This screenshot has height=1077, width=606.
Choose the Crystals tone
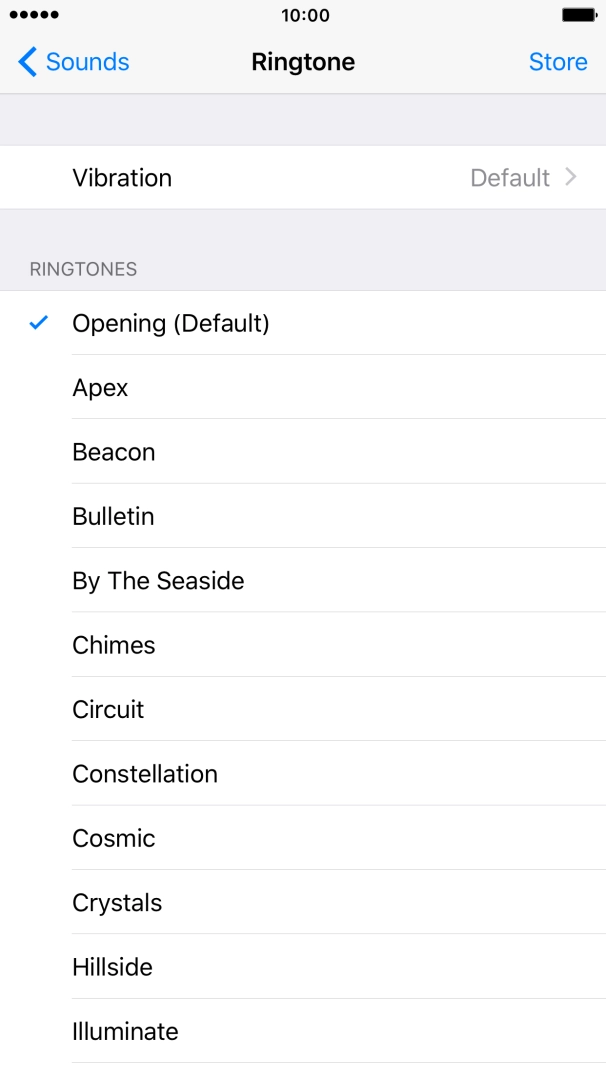click(117, 902)
